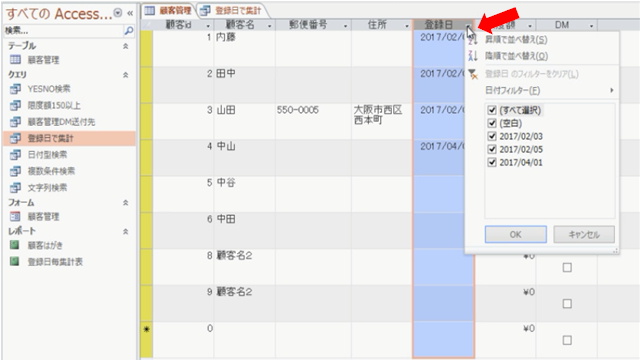Uncheck the (すべて選択) checkbox
Screen dimensions: 640x360
click(492, 110)
